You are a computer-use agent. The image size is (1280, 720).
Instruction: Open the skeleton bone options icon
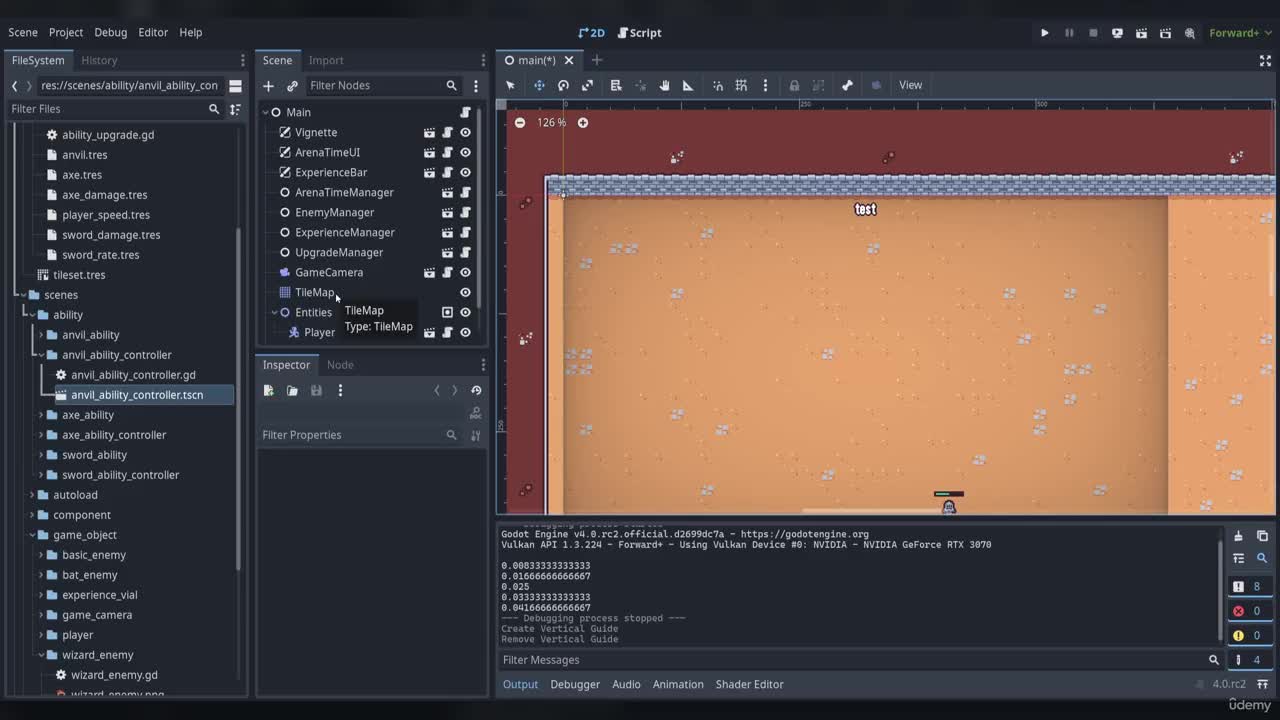pos(847,85)
